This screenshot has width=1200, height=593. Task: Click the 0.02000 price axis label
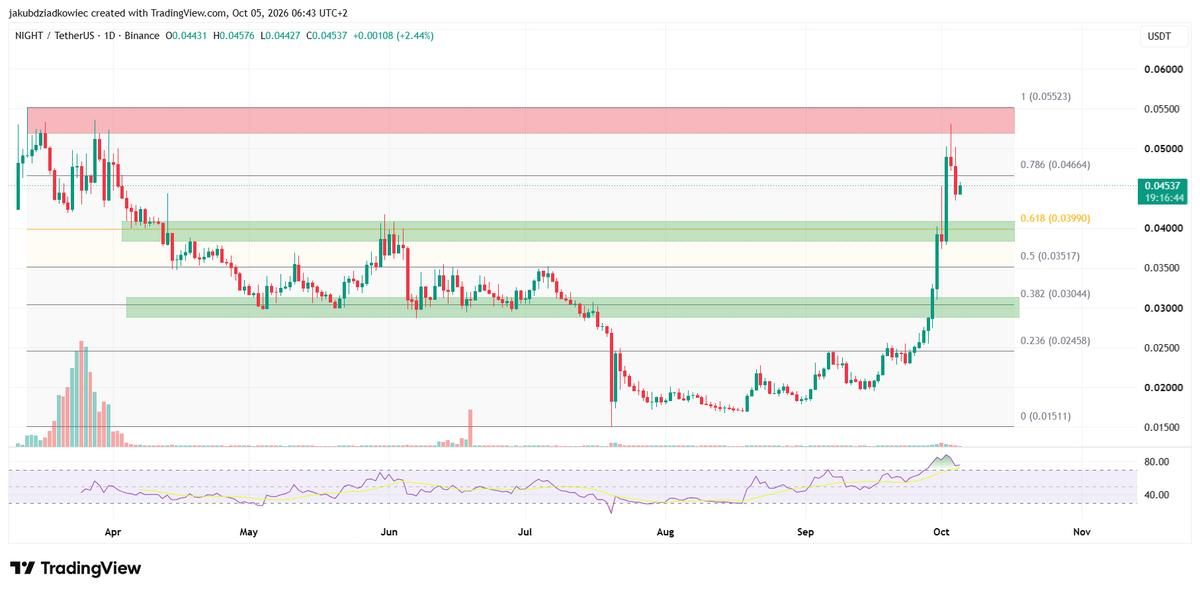tap(1162, 388)
